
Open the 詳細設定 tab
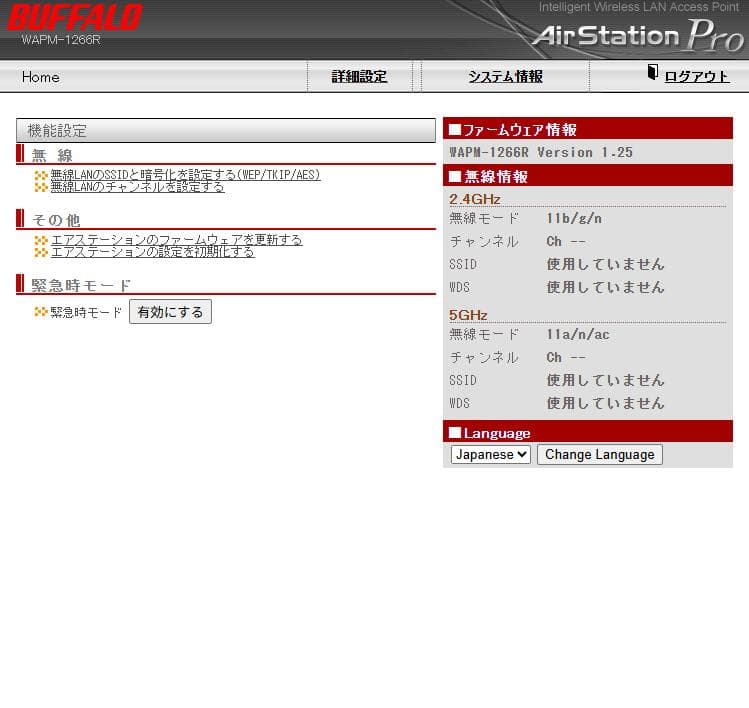click(x=359, y=76)
